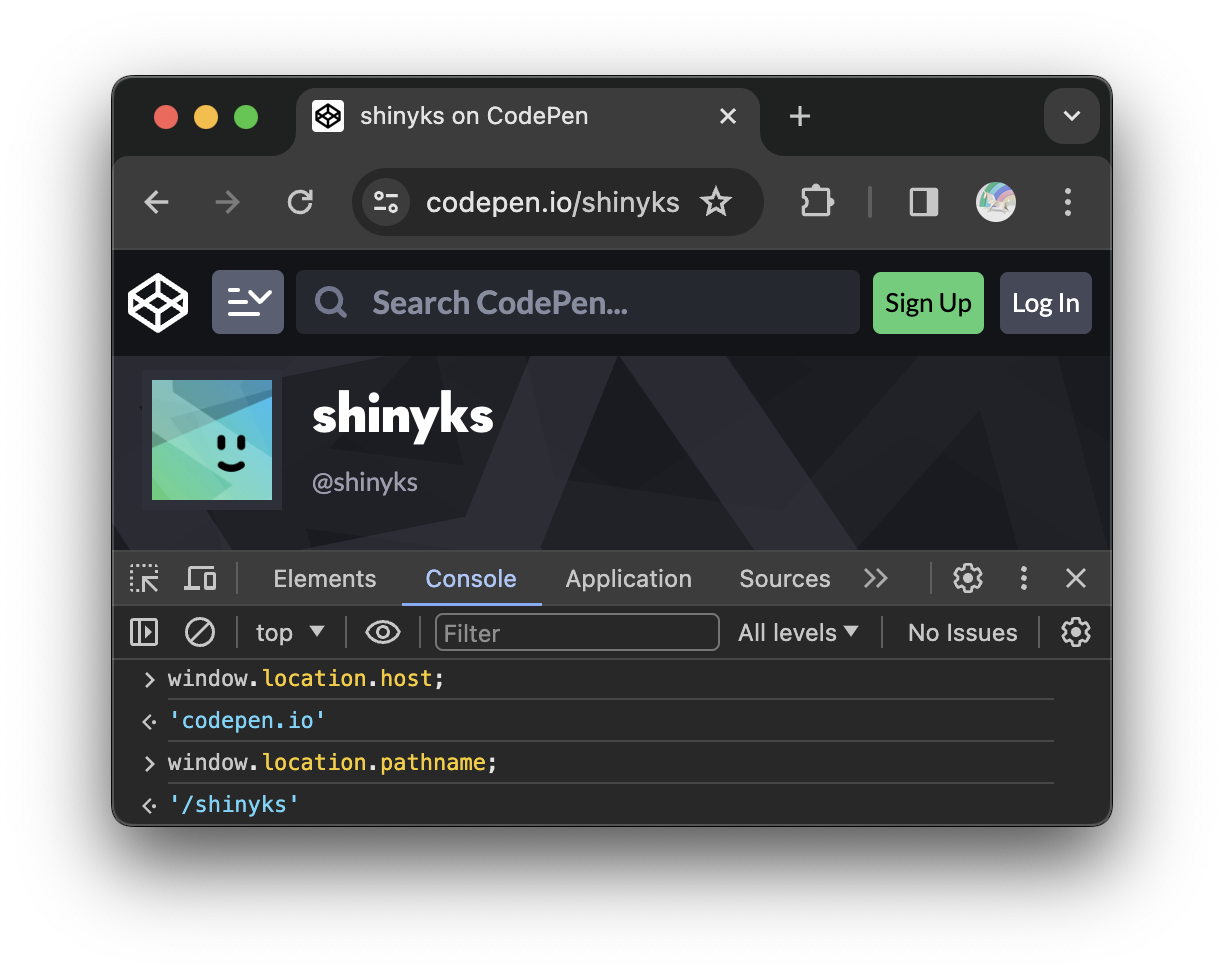
Task: Click the @shinyks username text
Action: (x=365, y=483)
